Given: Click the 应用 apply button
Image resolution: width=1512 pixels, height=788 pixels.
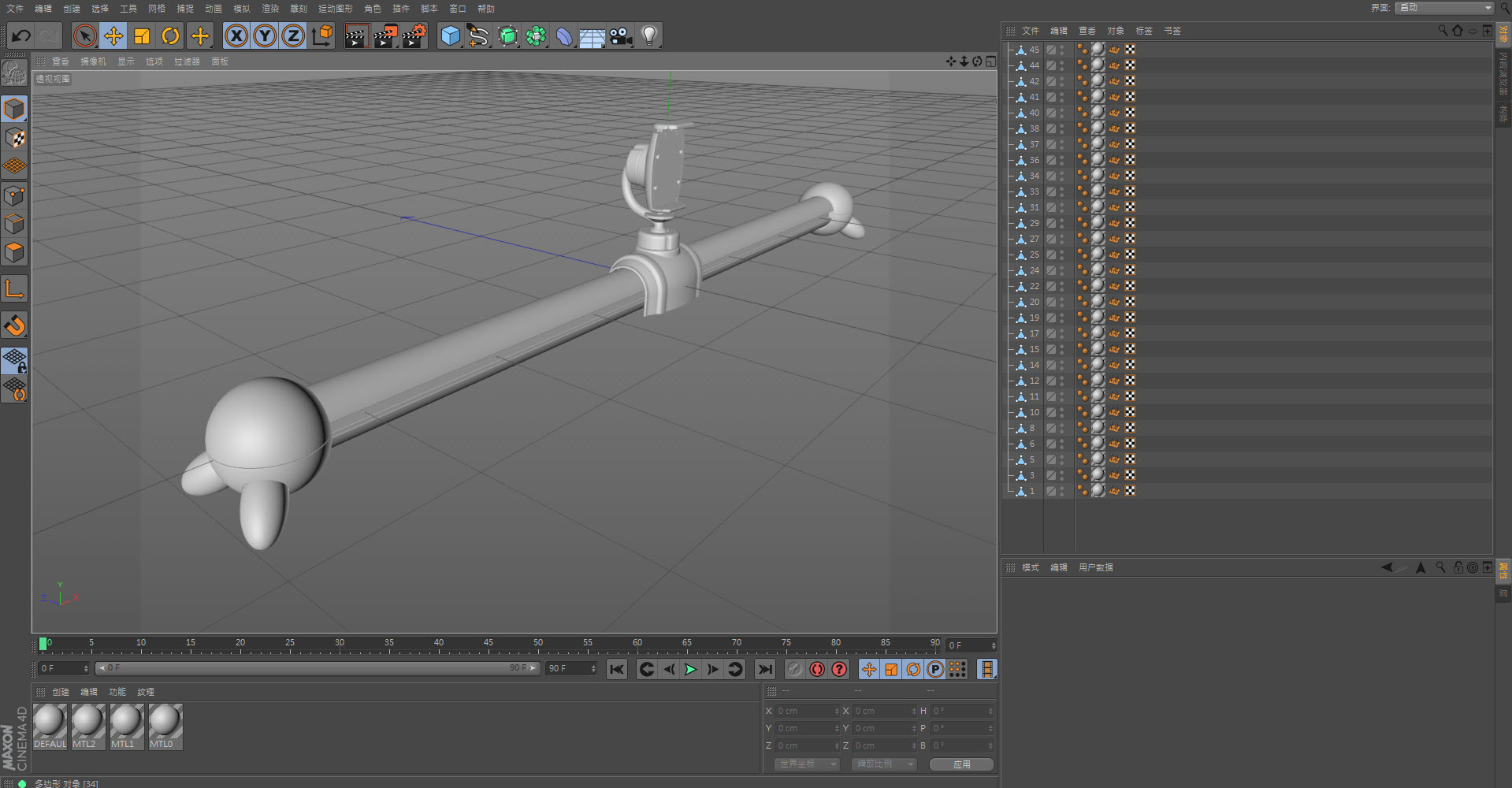Looking at the screenshot, I should (961, 764).
